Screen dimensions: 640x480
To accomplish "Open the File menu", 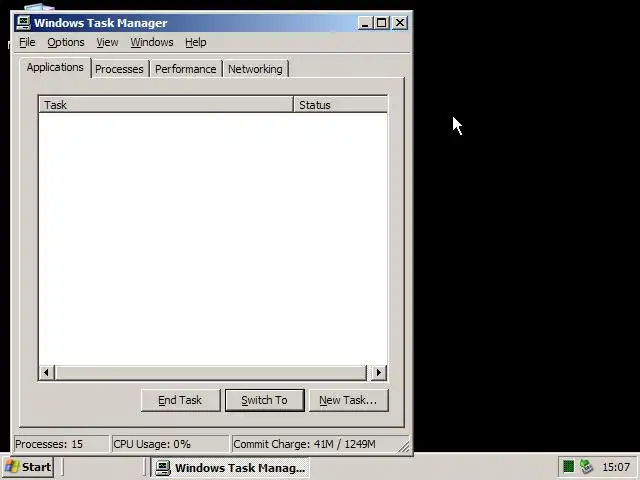I will coord(27,42).
